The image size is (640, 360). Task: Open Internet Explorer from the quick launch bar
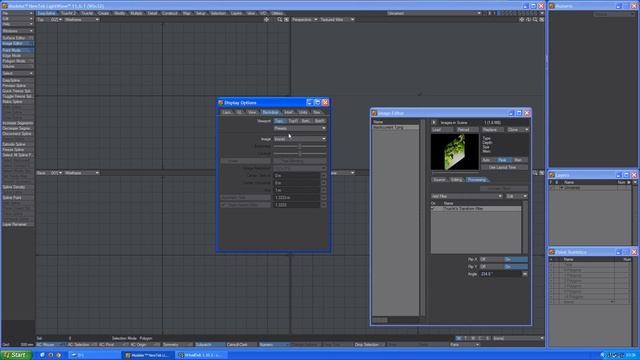pos(42,355)
